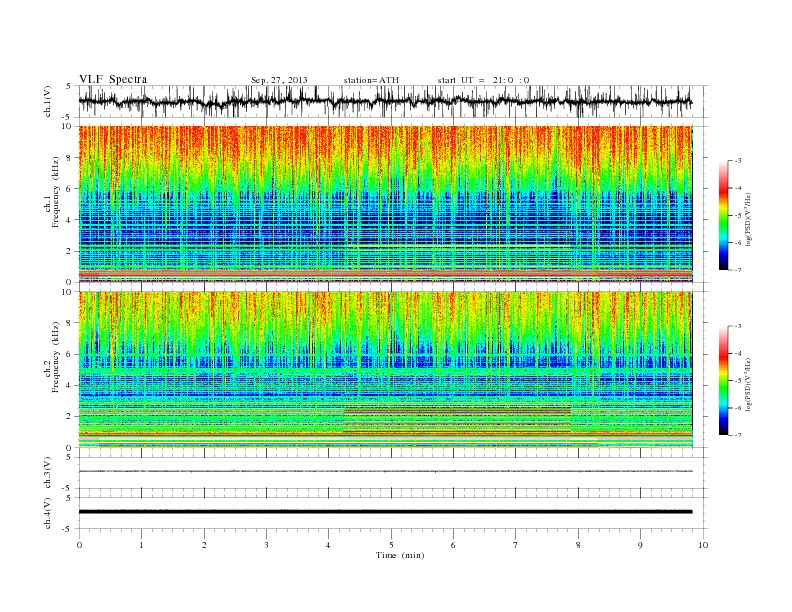792x612 pixels.
Task: Click the "2" tick on the time axis
Action: click(204, 545)
